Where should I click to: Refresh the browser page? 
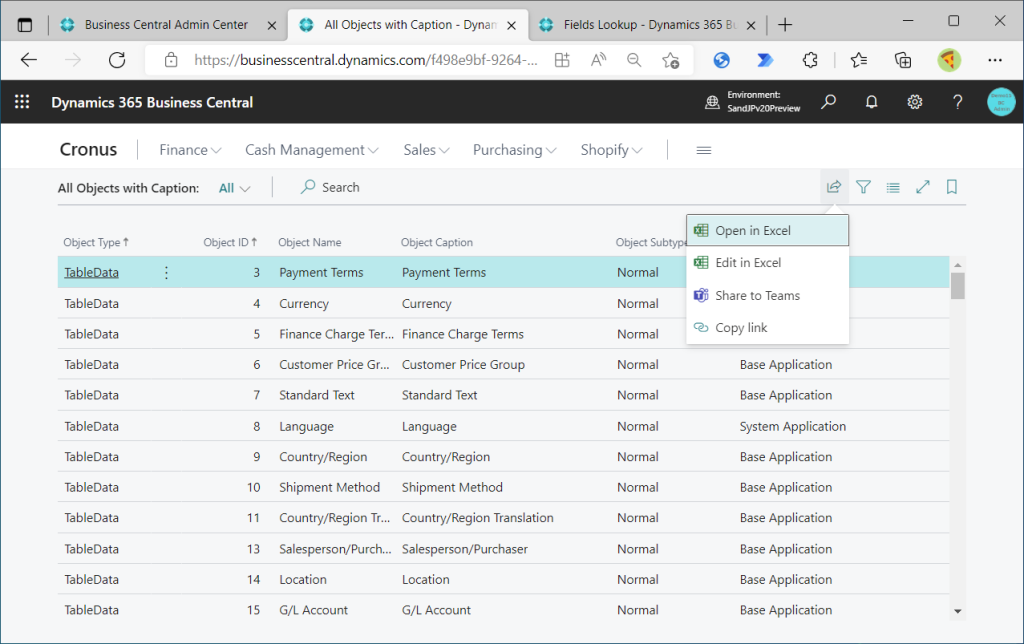(x=117, y=60)
